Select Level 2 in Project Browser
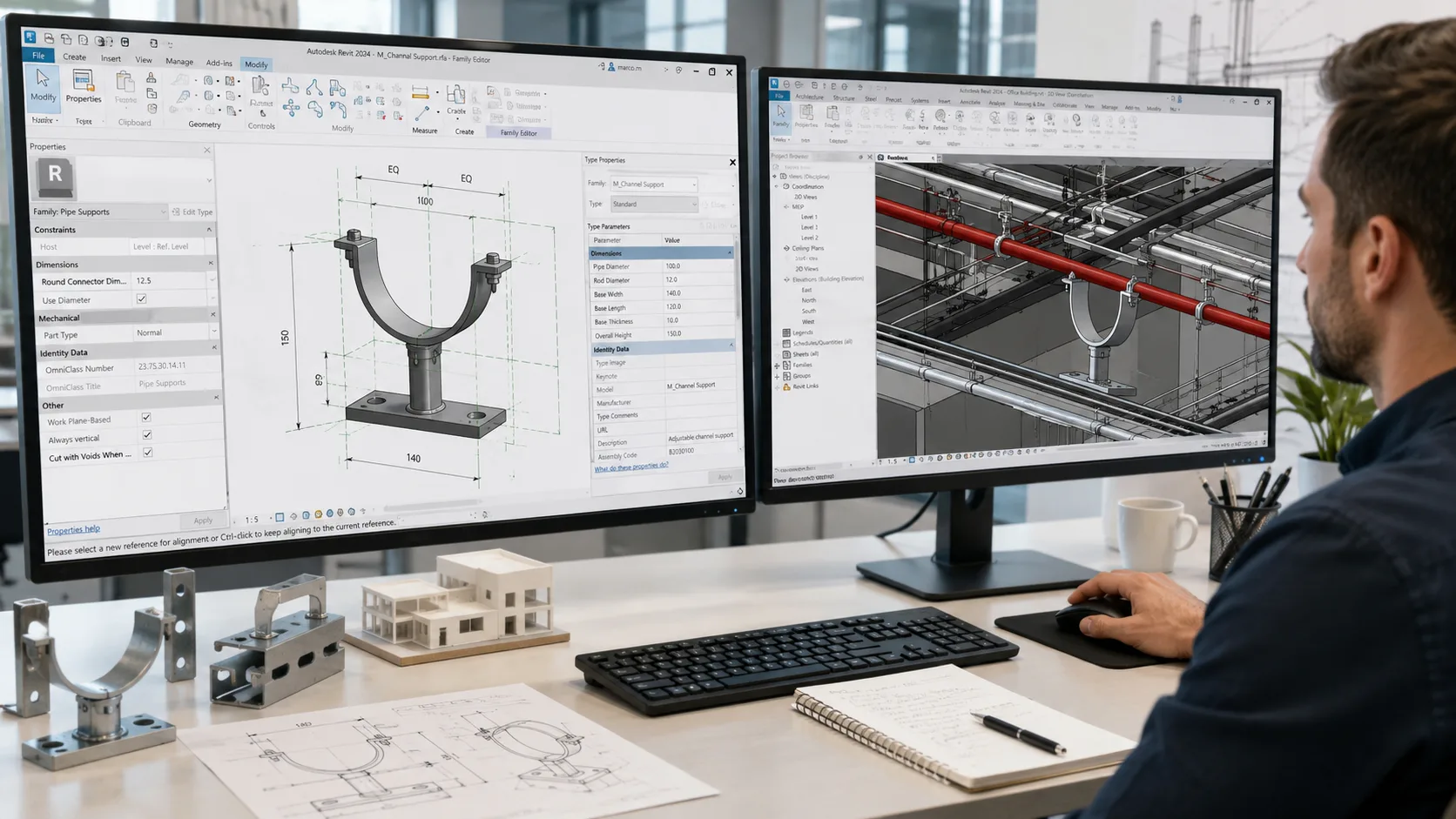The image size is (1456, 819). click(x=810, y=238)
